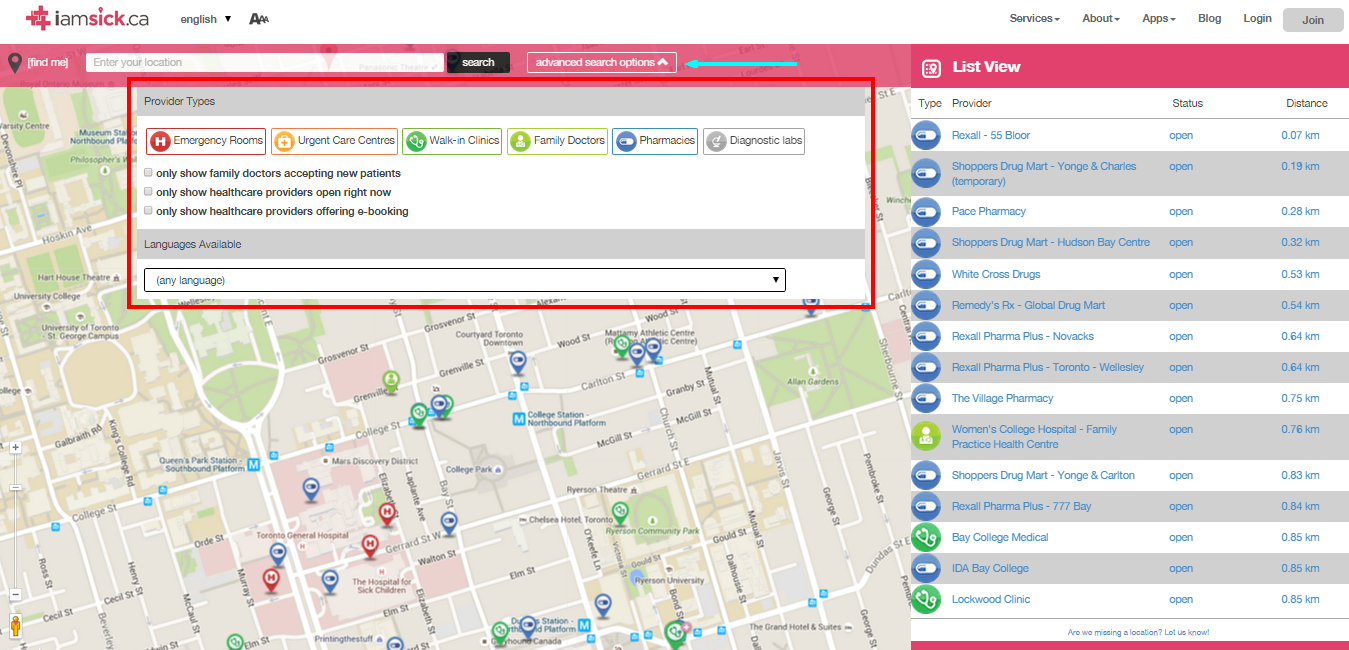Open the Apps dropdown menu
Screen dimensions: 1349x650
point(1159,19)
